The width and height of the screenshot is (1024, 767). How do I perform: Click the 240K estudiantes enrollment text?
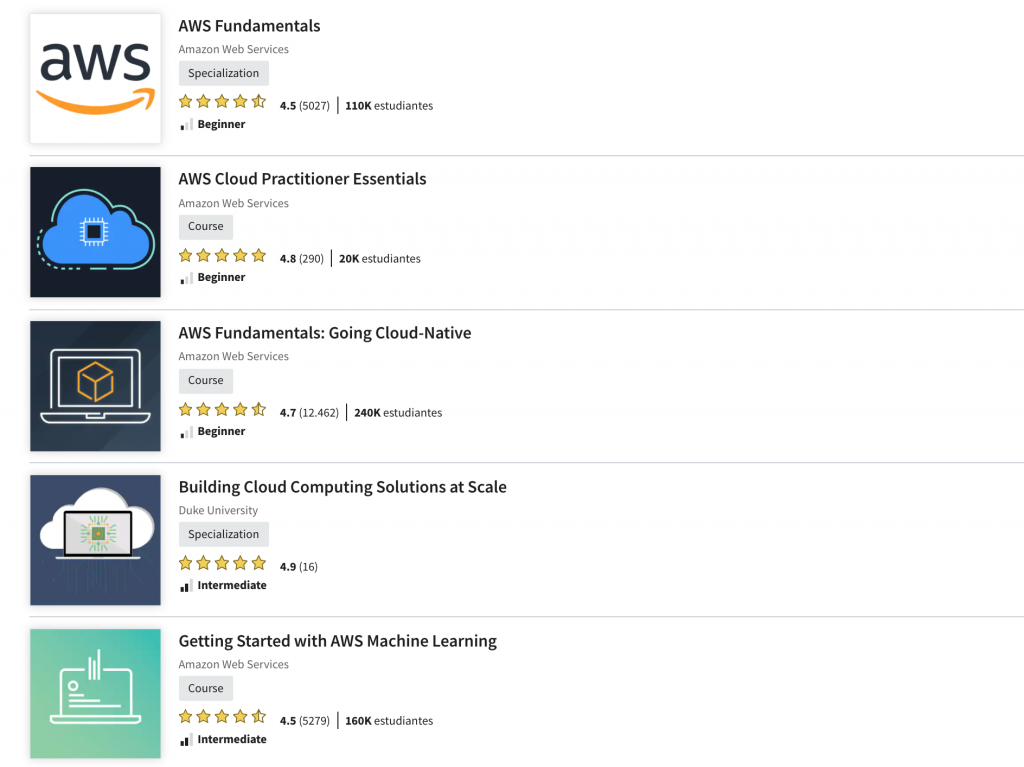(398, 412)
